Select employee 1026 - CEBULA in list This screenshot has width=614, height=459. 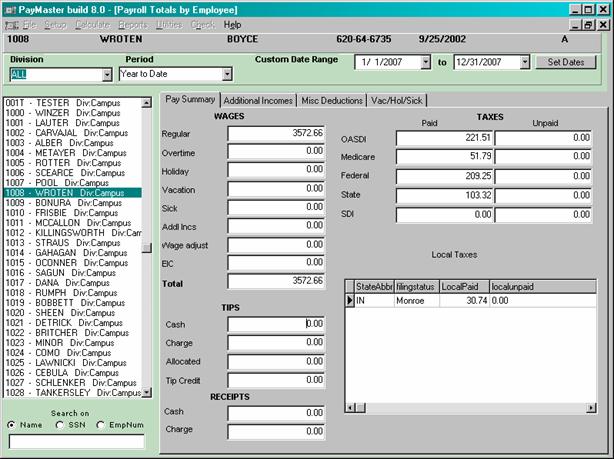pyautogui.click(x=72, y=373)
